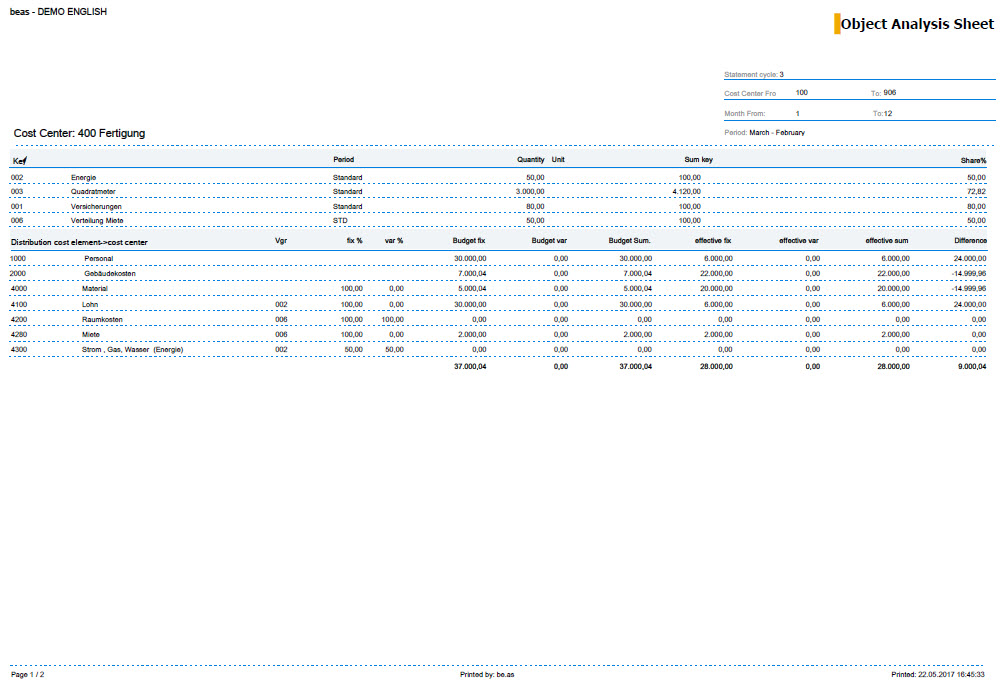The width and height of the screenshot is (1000, 685).
Task: Select the Cost Center: 400 Fertigung heading
Action: click(x=78, y=132)
